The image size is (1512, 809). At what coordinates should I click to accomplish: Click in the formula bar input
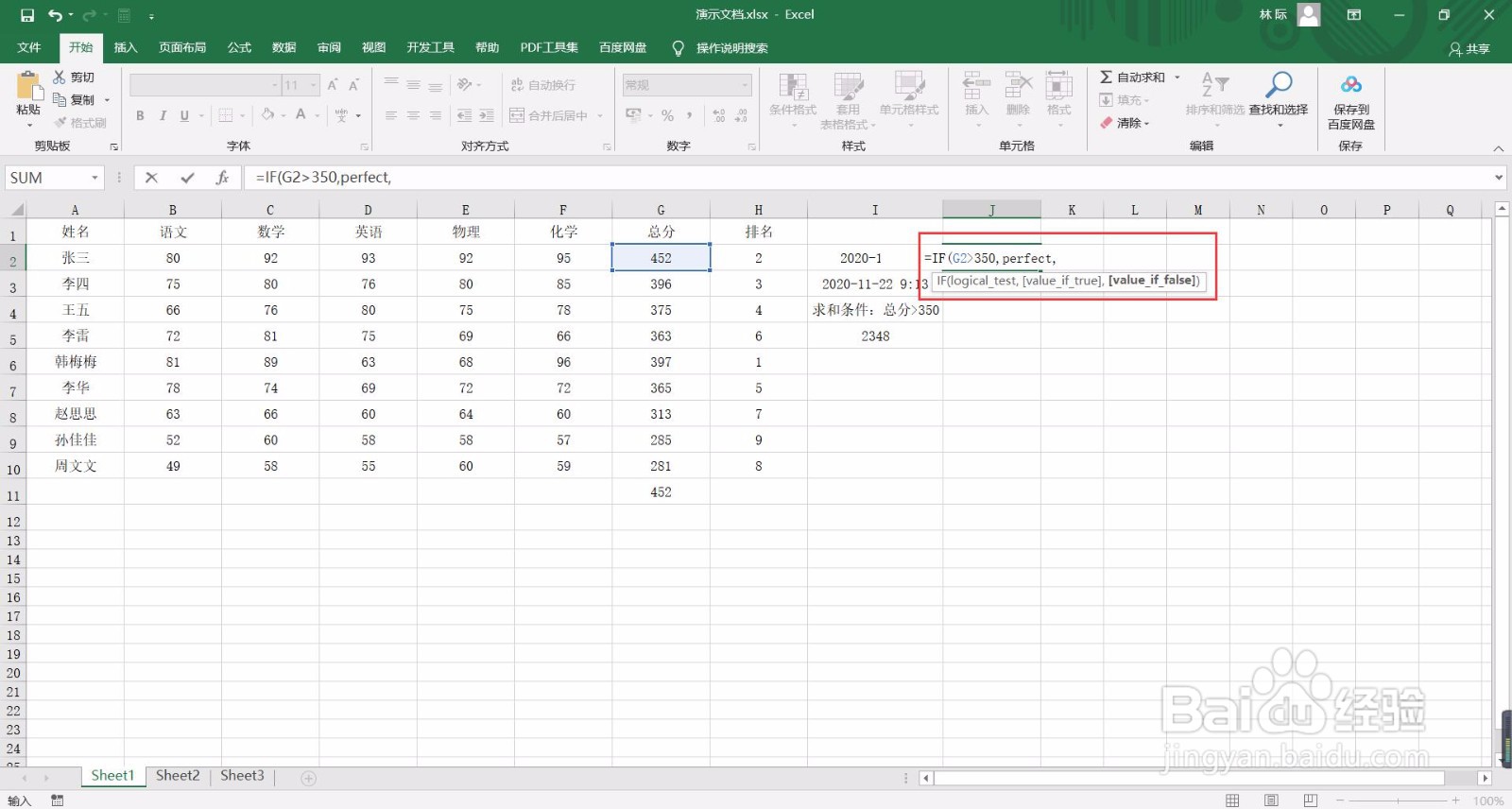click(868, 178)
